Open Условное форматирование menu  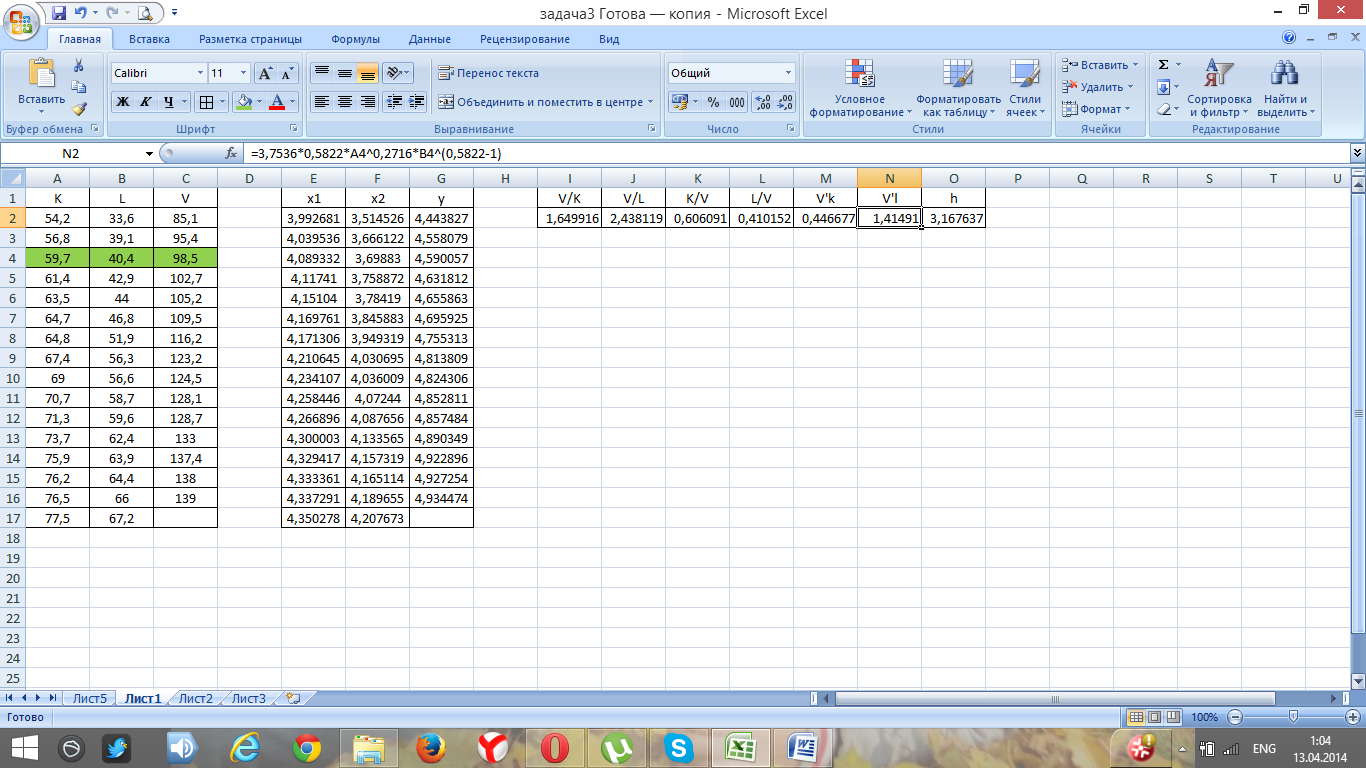tap(860, 88)
